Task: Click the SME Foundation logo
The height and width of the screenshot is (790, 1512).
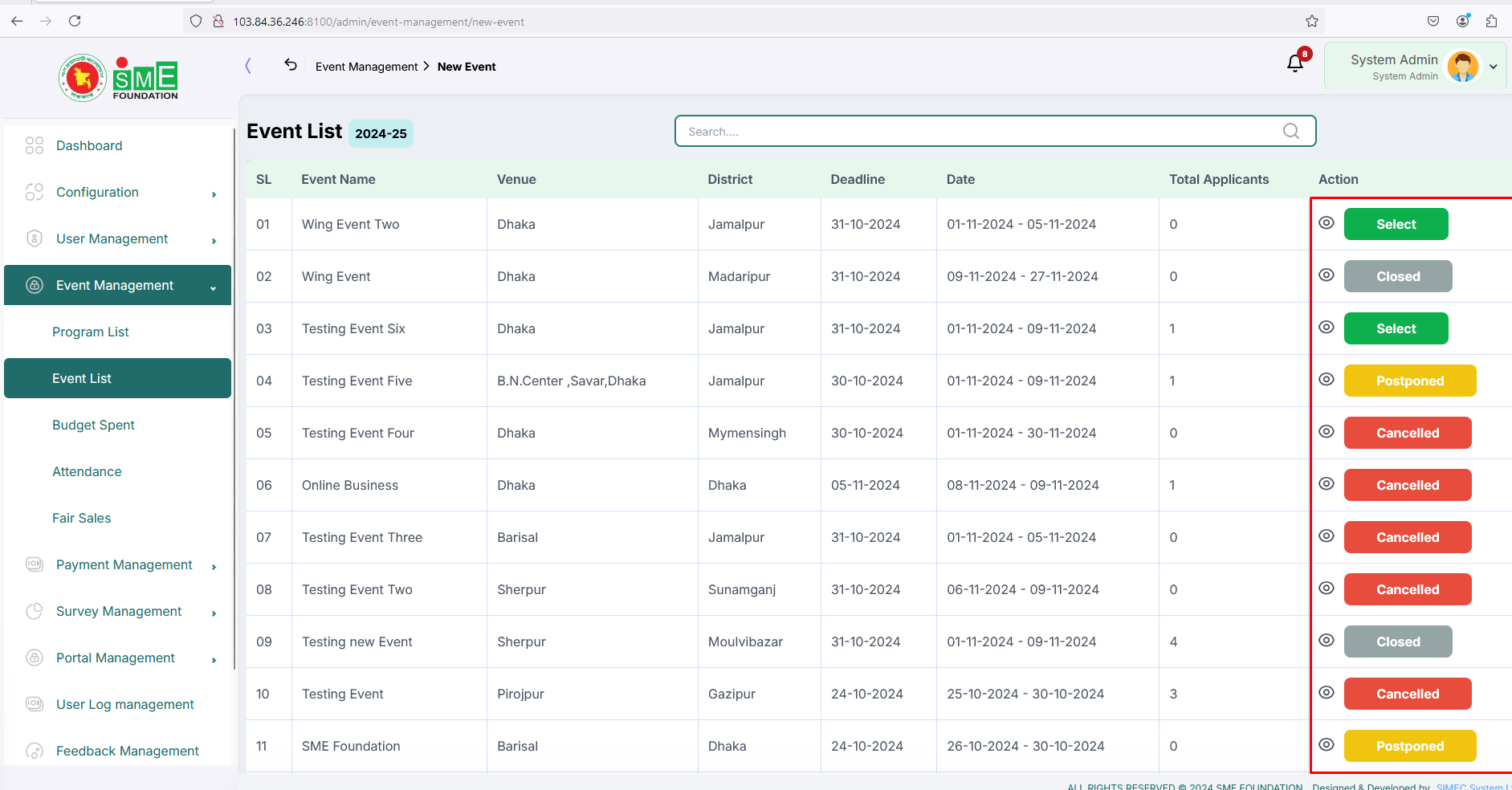Action: [x=118, y=78]
